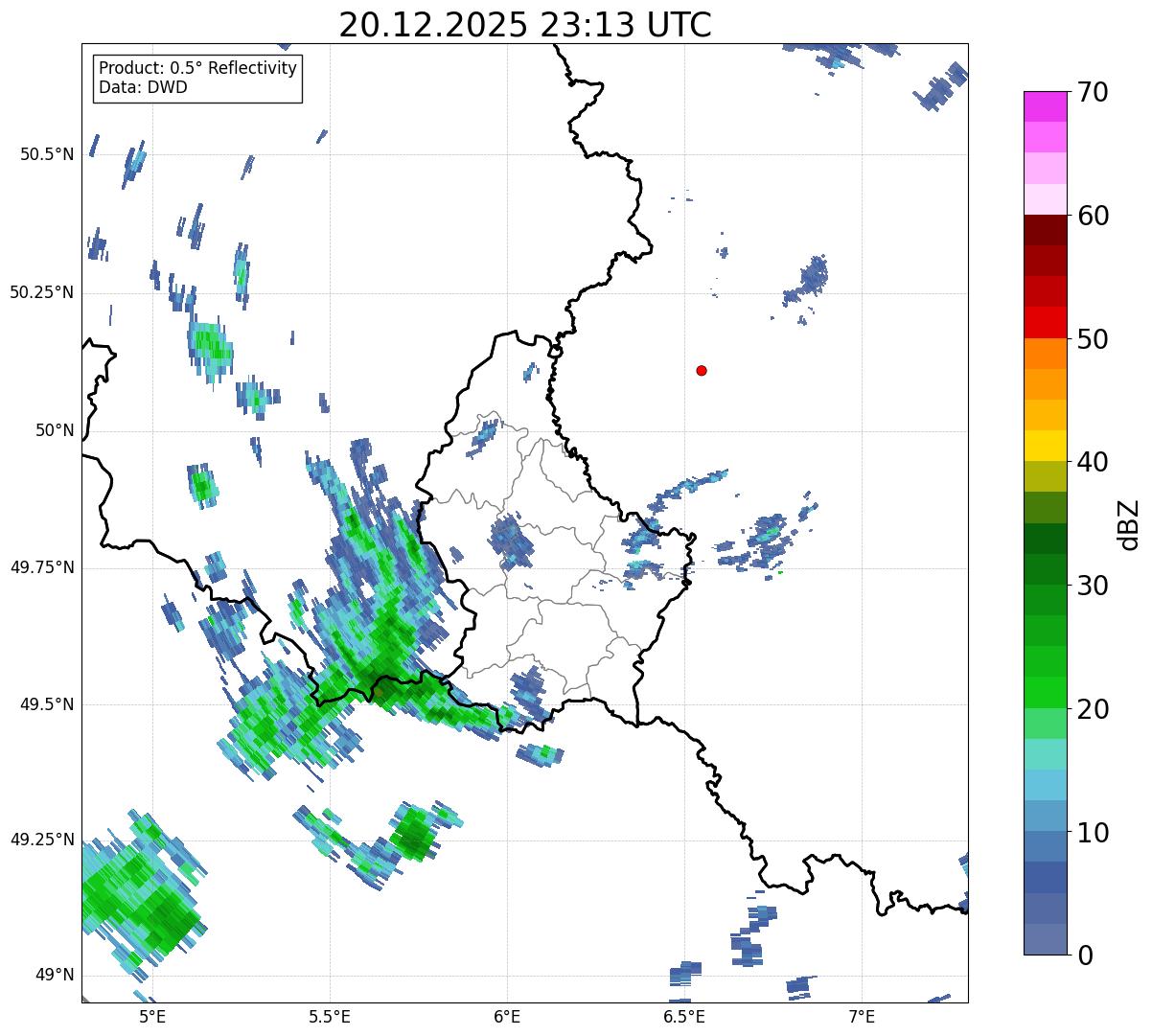Click the '49.5°N' latitude label

(47, 704)
